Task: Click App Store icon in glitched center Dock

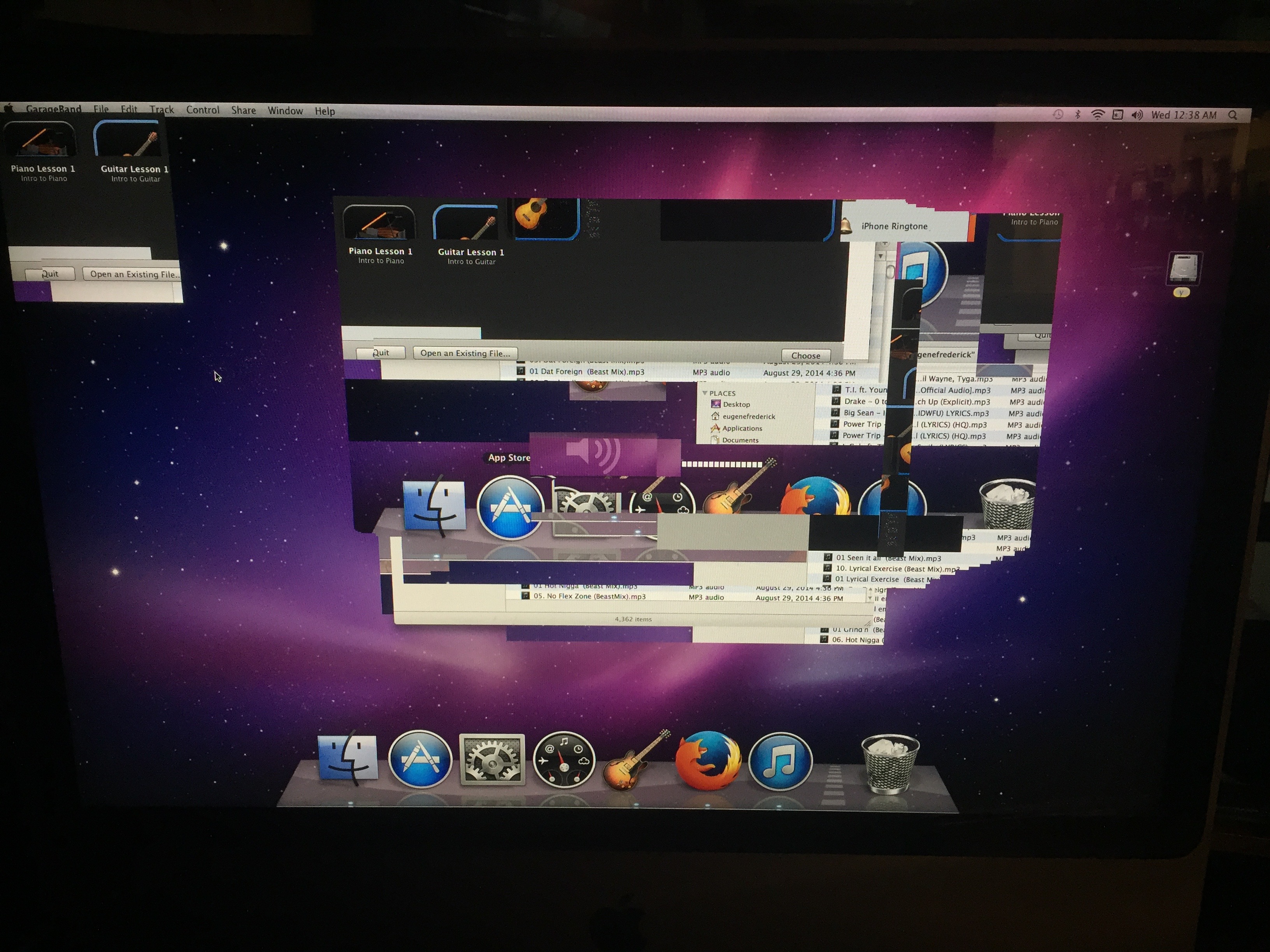Action: click(x=510, y=507)
